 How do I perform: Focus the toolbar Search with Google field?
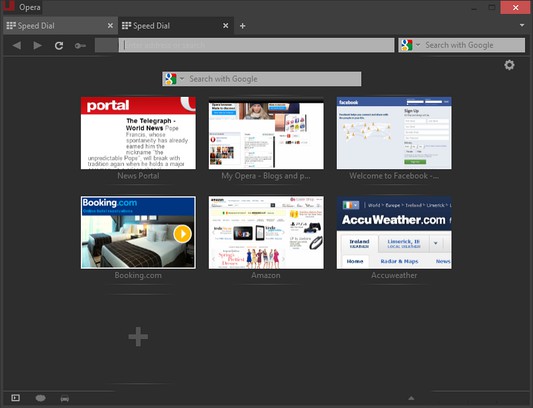pos(462,45)
